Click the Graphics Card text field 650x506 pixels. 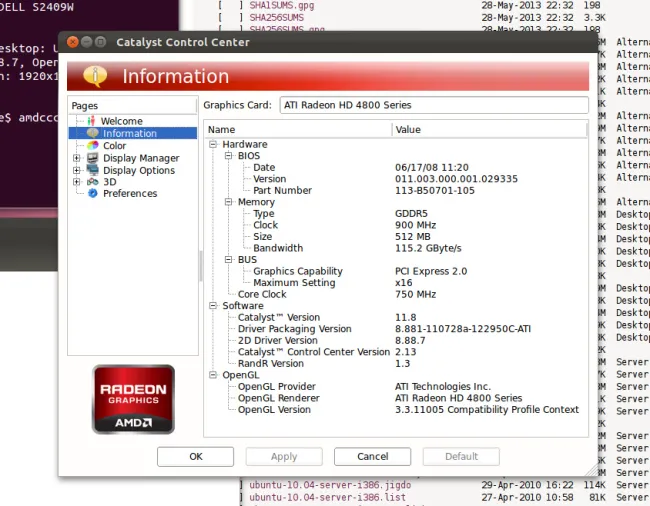point(434,105)
